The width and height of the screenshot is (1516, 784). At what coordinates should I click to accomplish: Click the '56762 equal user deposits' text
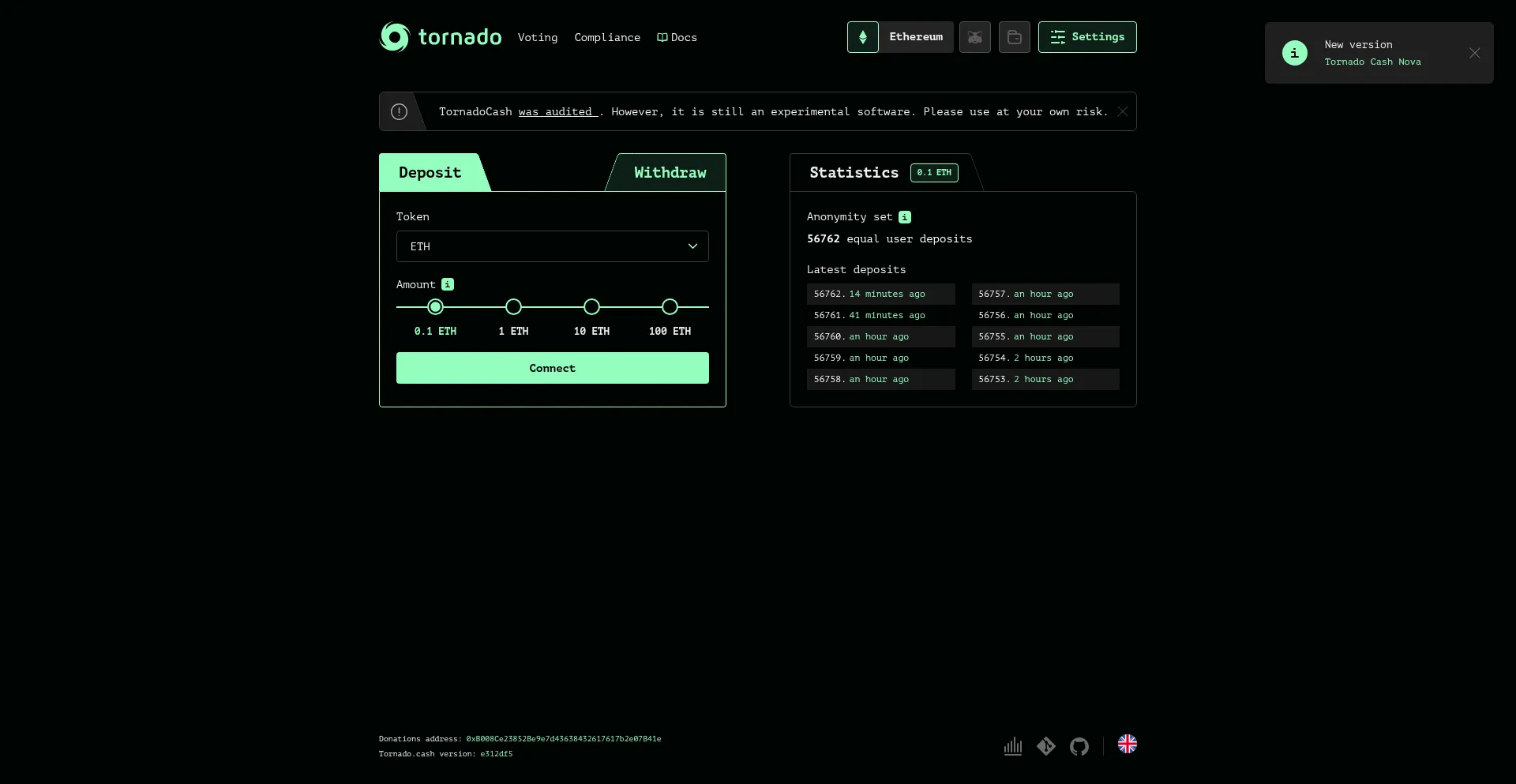tap(890, 239)
